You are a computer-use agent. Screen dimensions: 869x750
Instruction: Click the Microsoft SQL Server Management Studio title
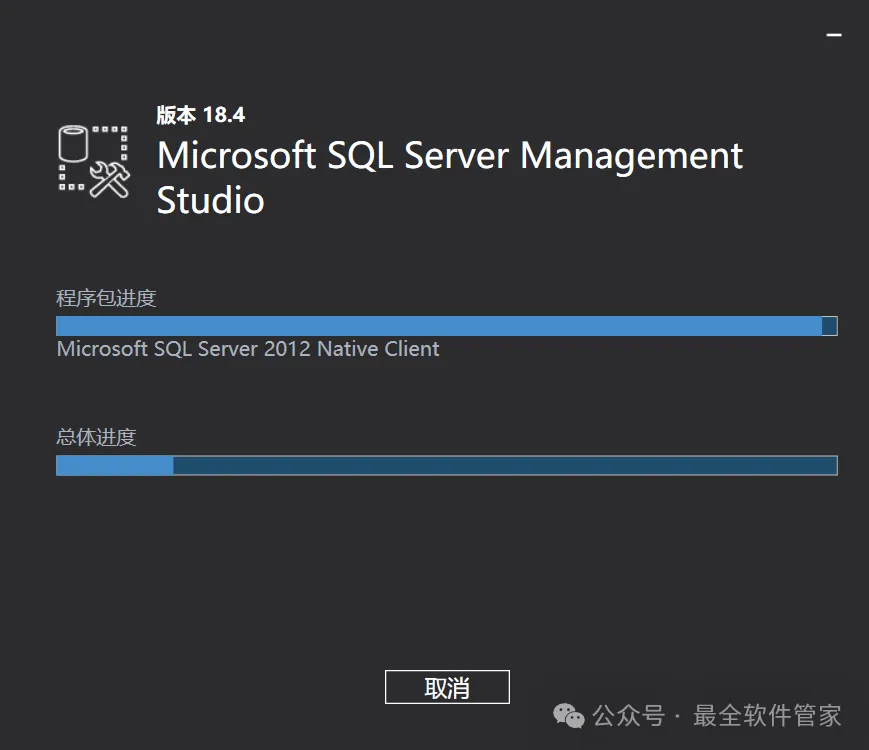point(449,177)
